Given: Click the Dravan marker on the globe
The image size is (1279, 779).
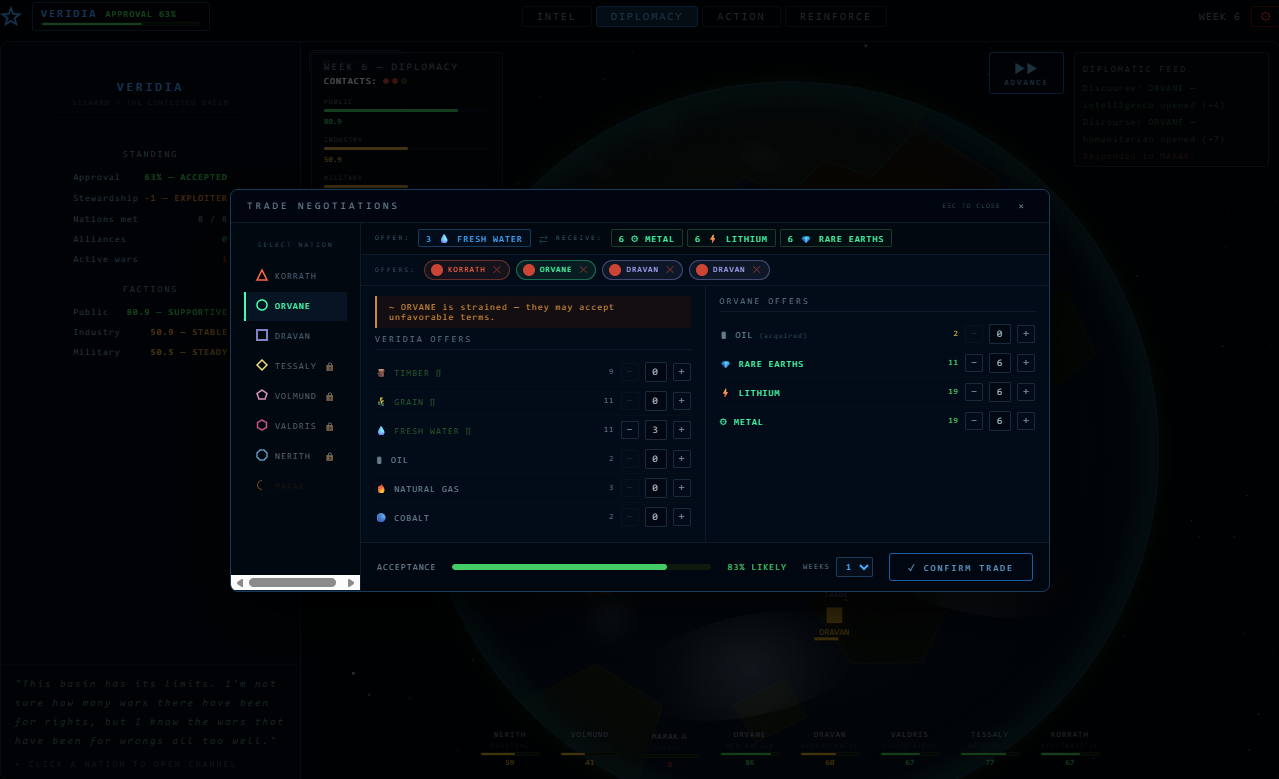Looking at the screenshot, I should pyautogui.click(x=834, y=615).
